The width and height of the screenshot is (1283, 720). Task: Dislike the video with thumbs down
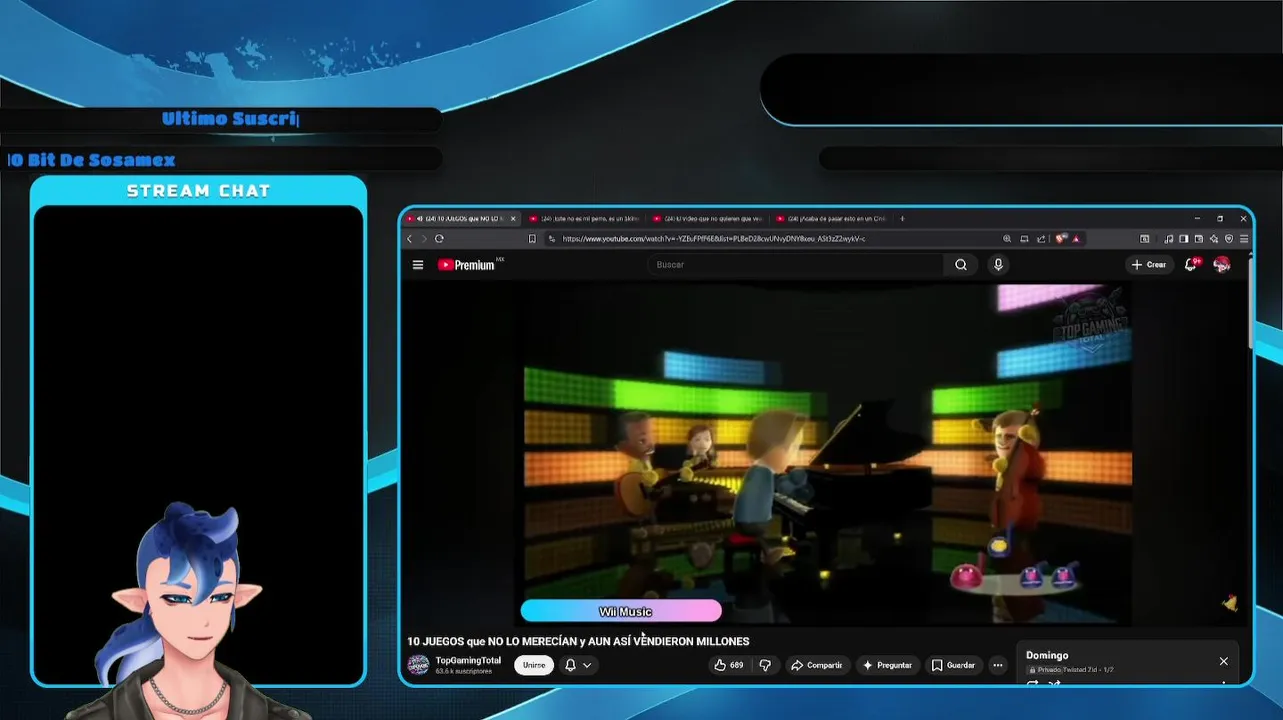coord(765,665)
